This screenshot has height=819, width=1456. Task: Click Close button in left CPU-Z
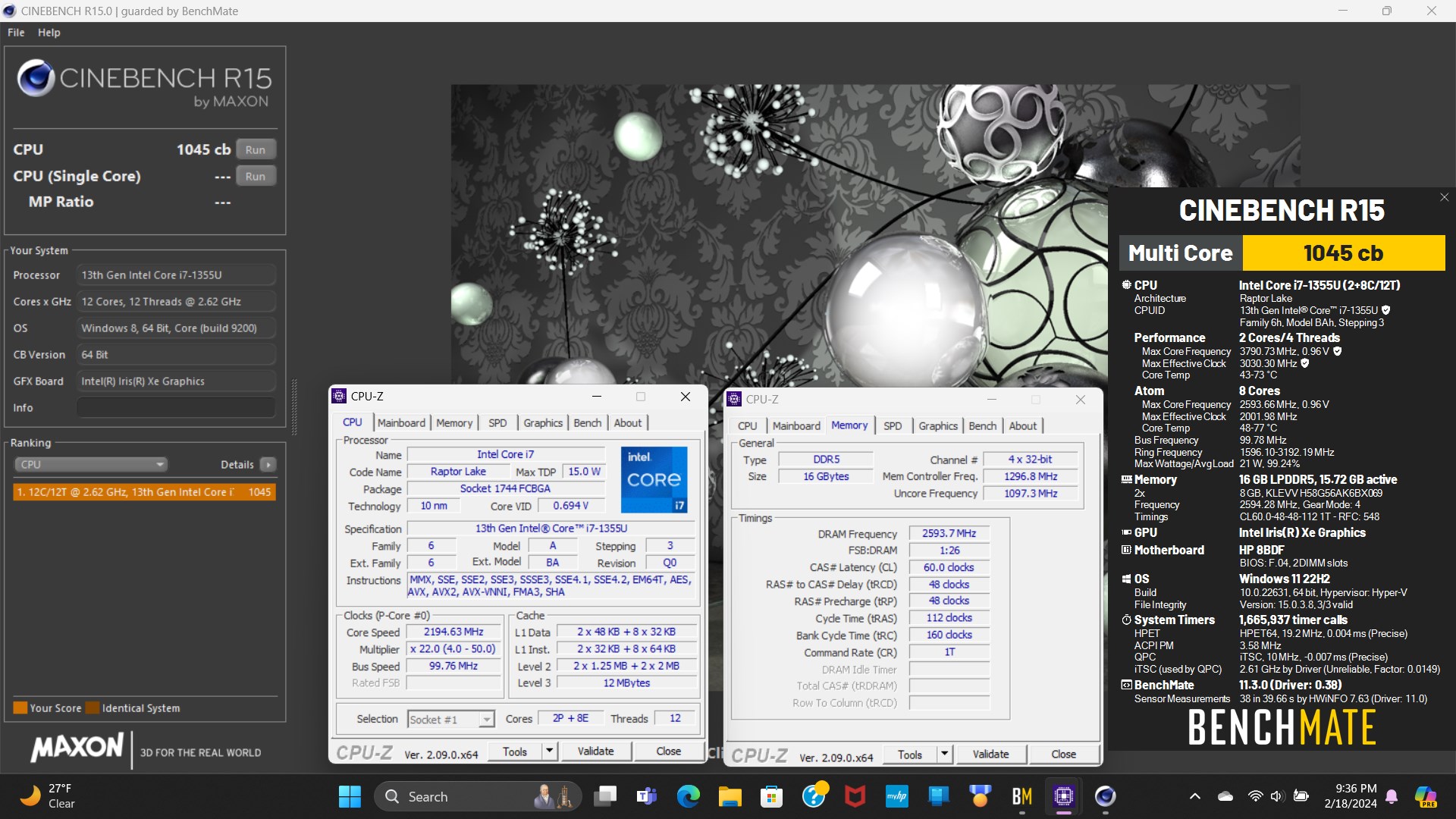click(668, 752)
